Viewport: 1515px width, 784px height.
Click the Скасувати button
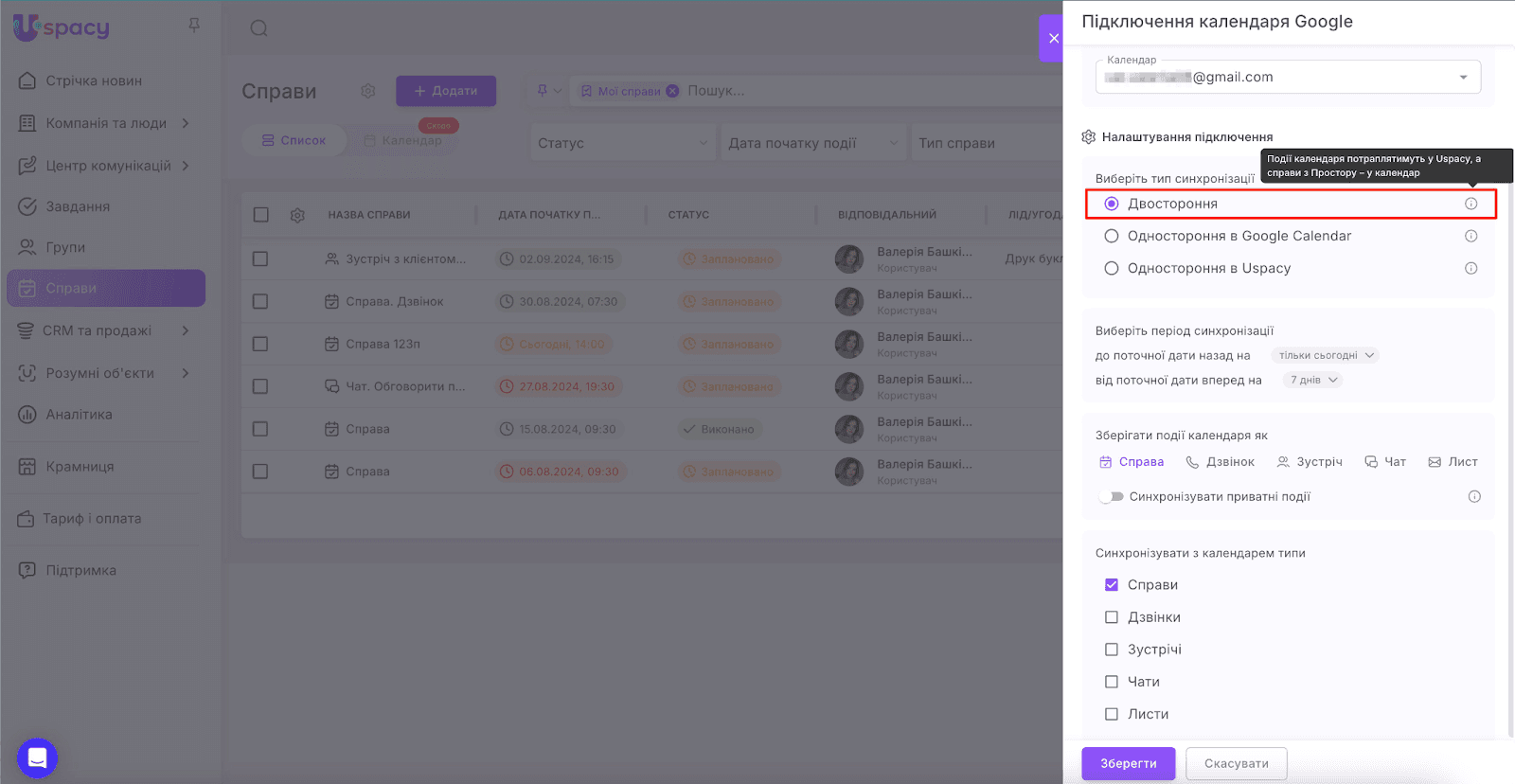point(1236,763)
